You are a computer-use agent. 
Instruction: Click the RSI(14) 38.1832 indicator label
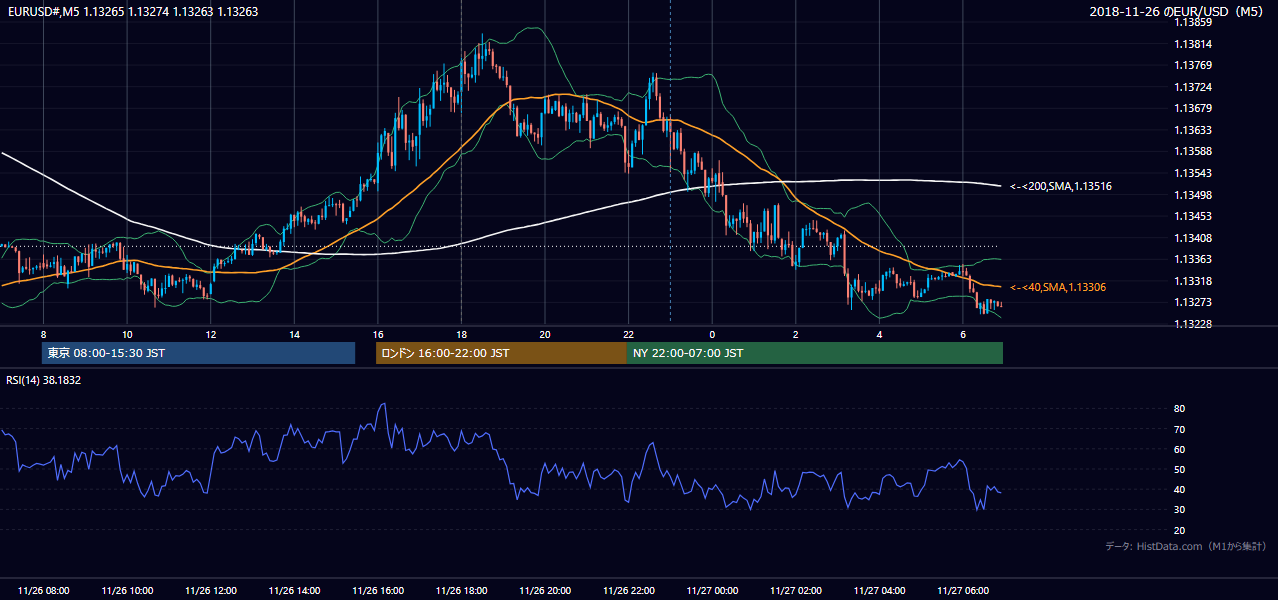[x=43, y=380]
